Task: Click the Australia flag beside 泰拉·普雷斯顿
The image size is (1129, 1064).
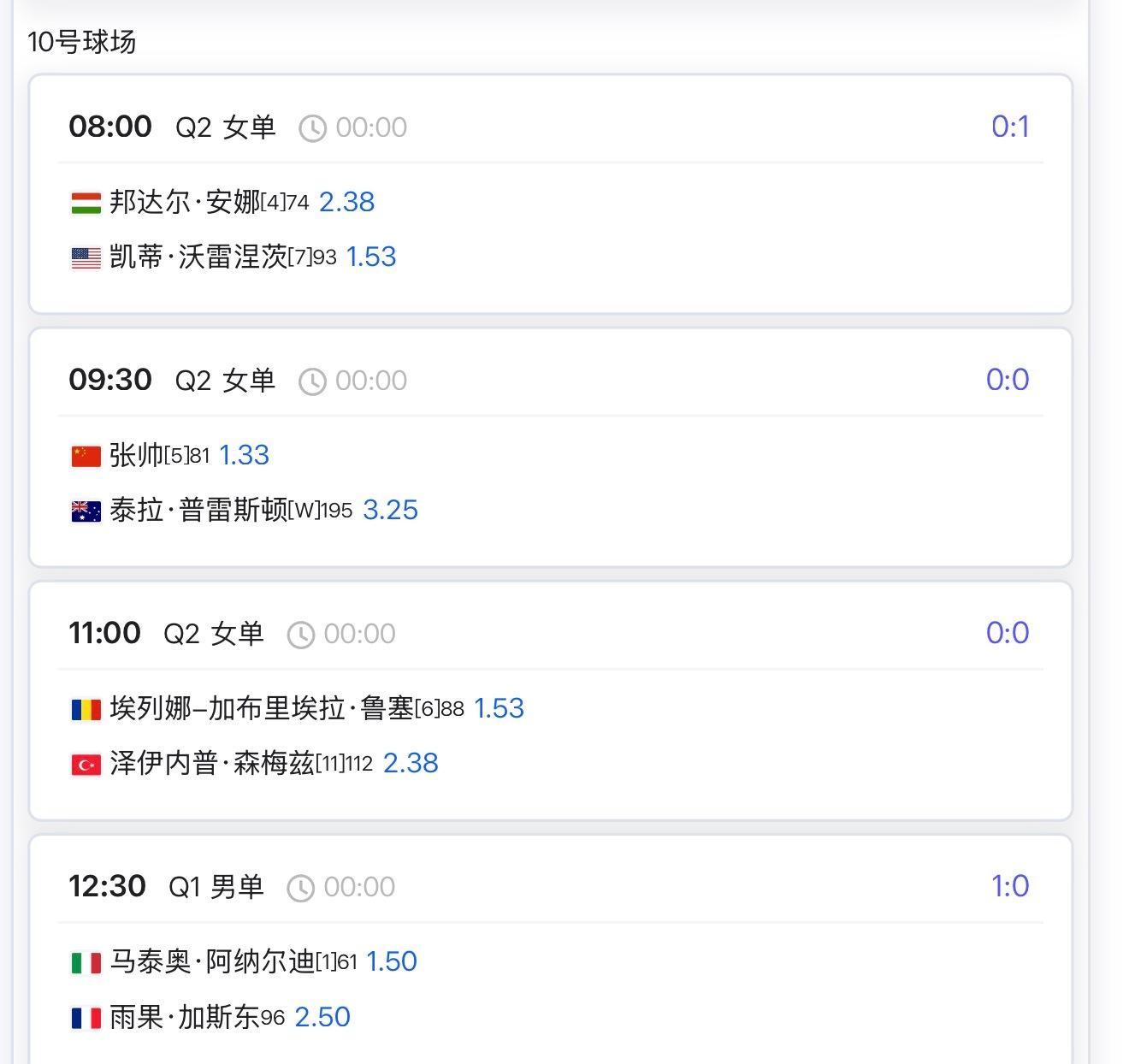Action: coord(86,511)
